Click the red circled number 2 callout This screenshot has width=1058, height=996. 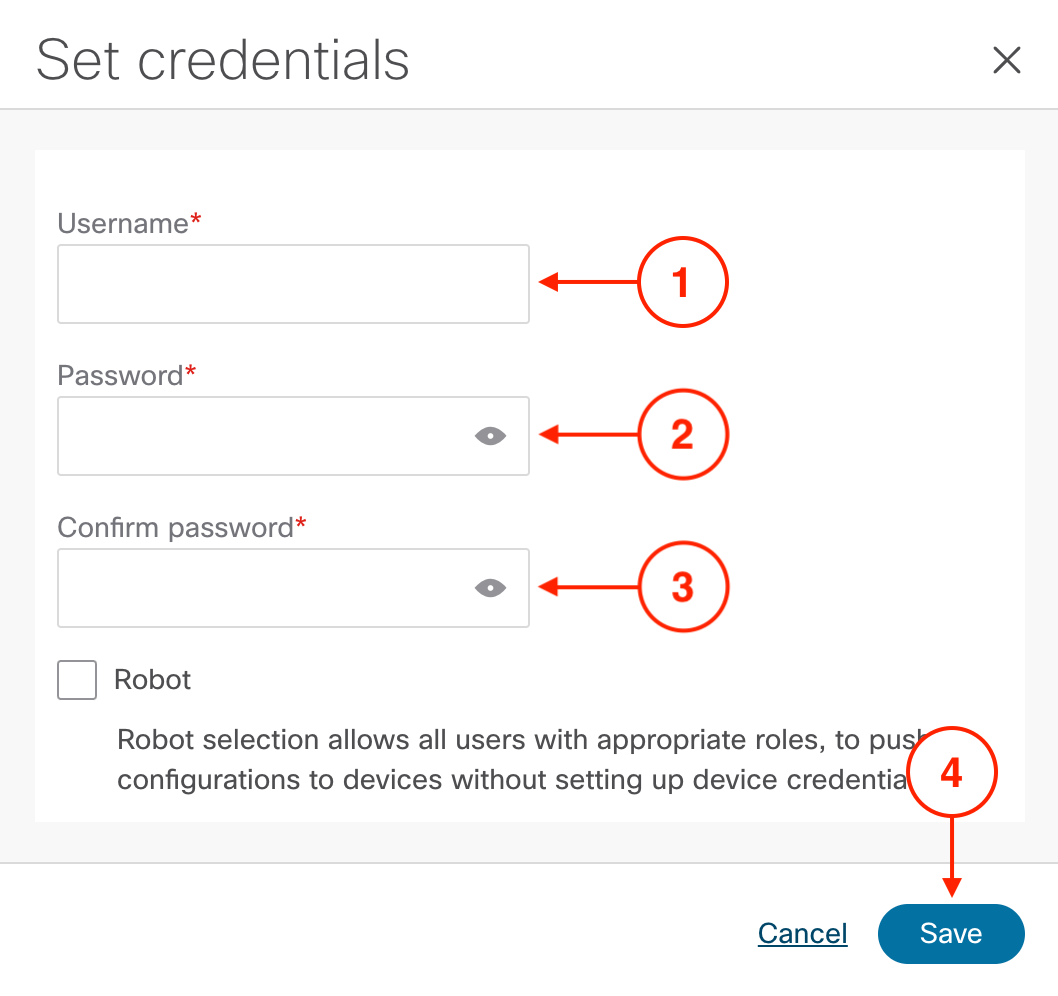683,434
